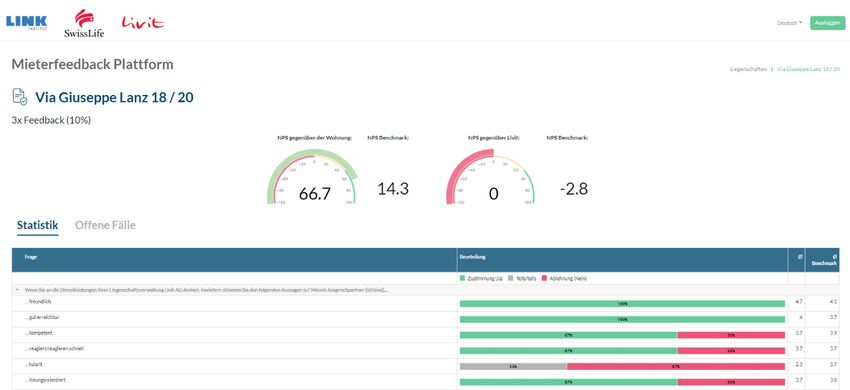Click the Livit logo
The image size is (850, 390).
tap(143, 22)
